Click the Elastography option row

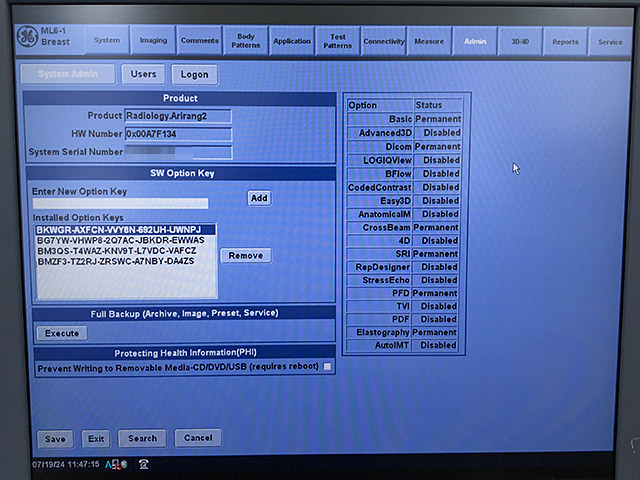tap(402, 332)
